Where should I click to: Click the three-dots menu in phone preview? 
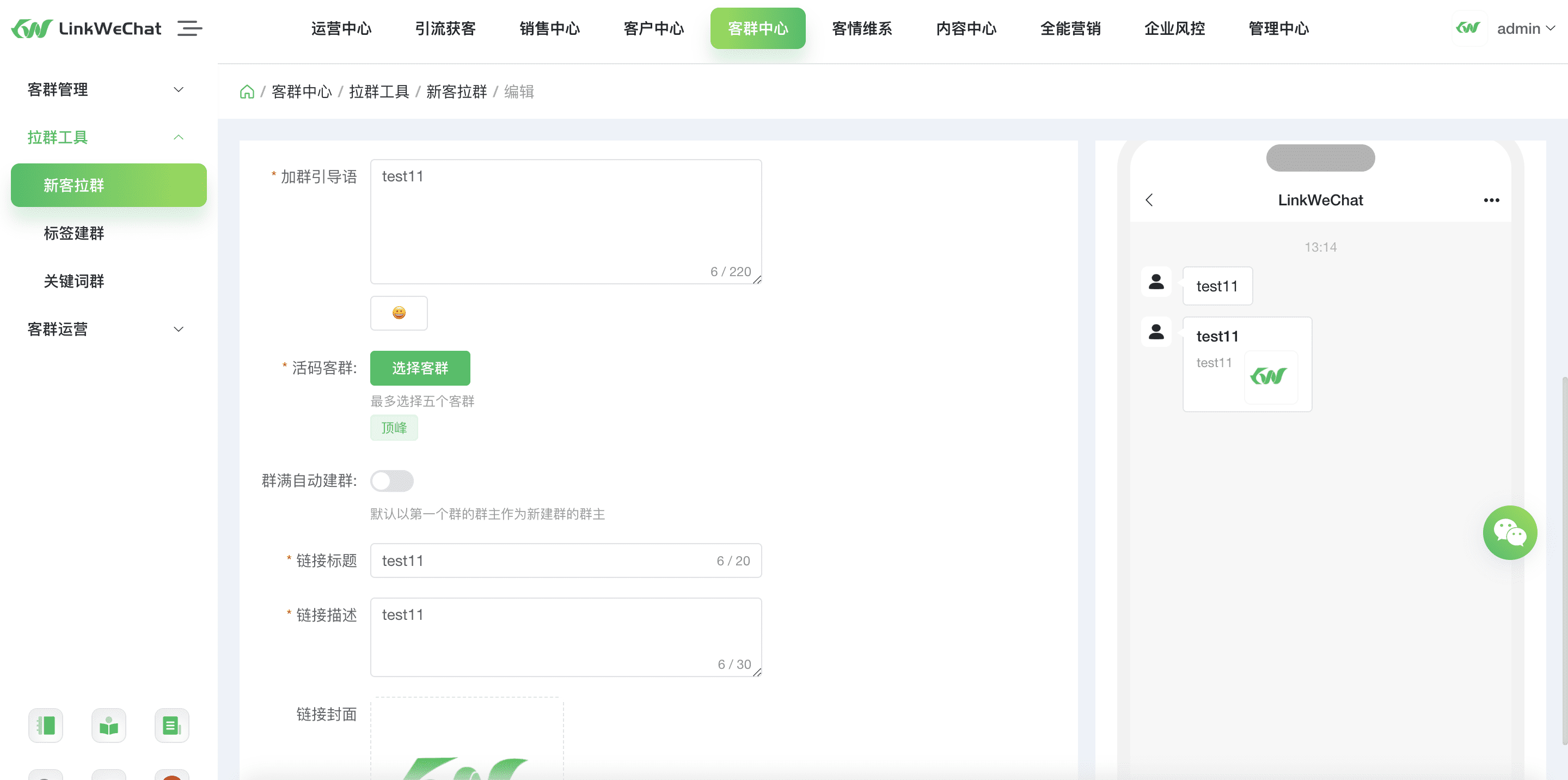[x=1491, y=200]
